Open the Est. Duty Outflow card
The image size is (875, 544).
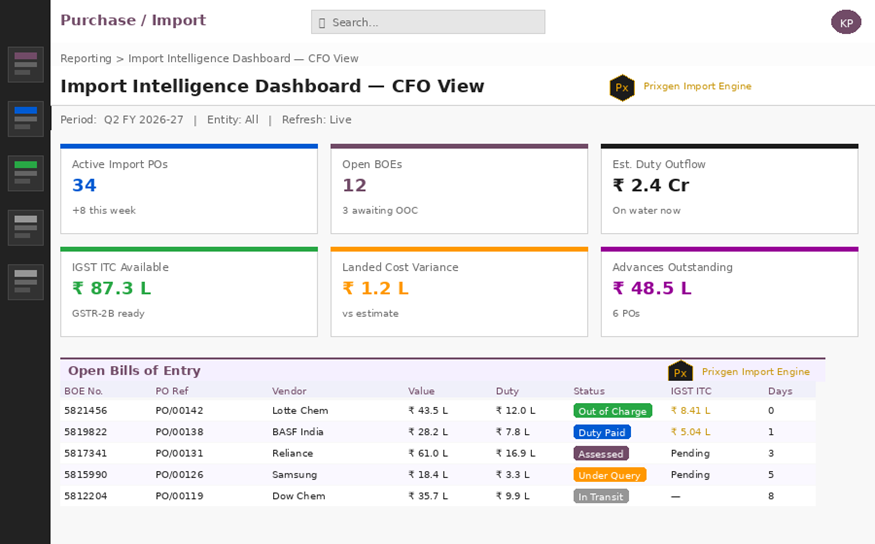coord(729,189)
